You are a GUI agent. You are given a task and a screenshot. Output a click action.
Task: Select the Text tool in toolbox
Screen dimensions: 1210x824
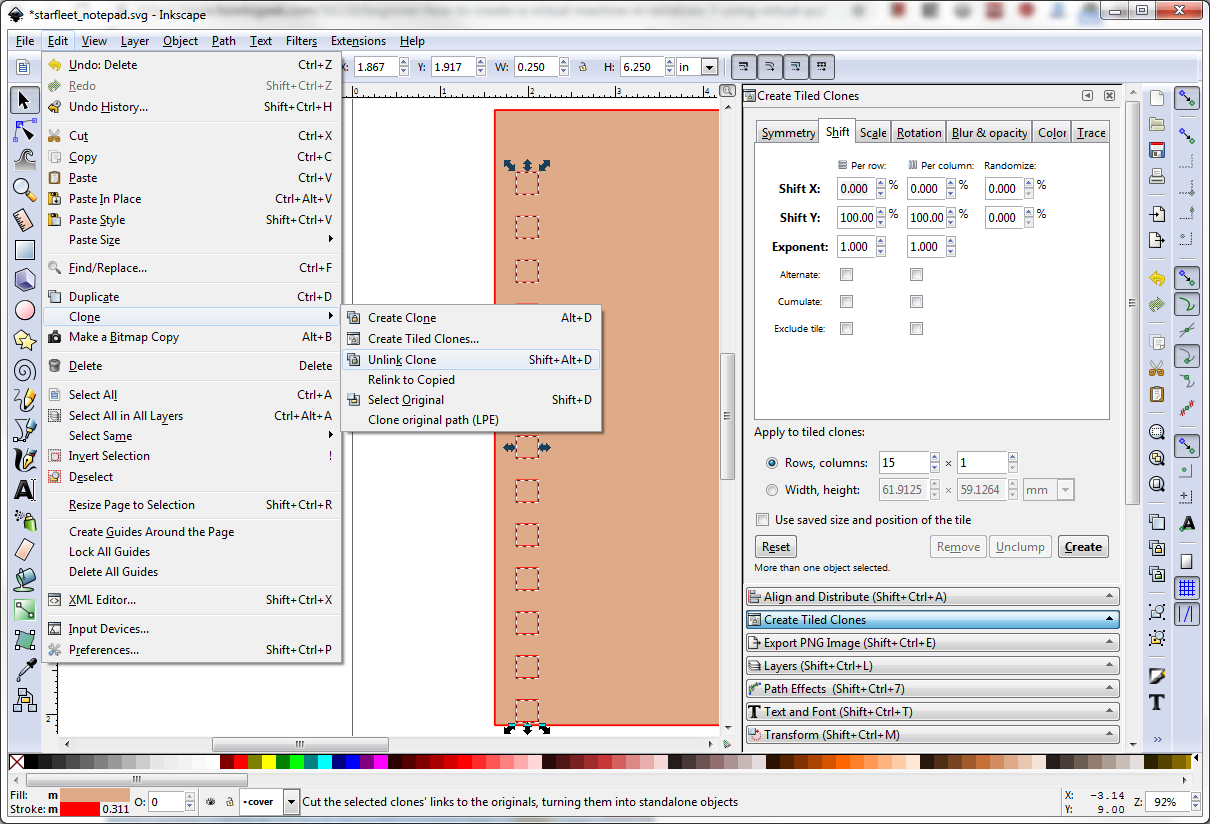coord(25,490)
